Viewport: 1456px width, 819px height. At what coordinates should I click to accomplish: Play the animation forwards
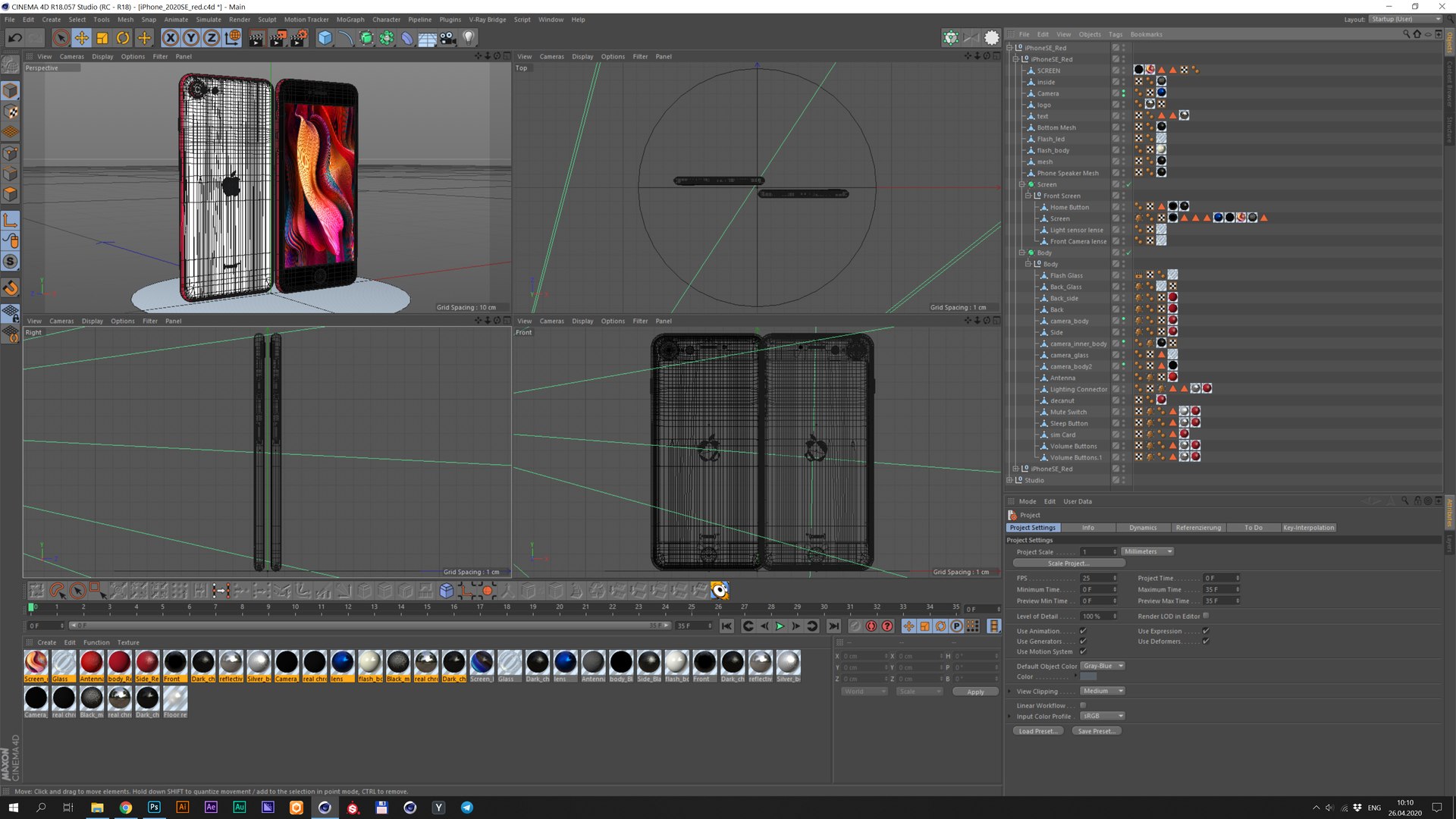tap(780, 626)
